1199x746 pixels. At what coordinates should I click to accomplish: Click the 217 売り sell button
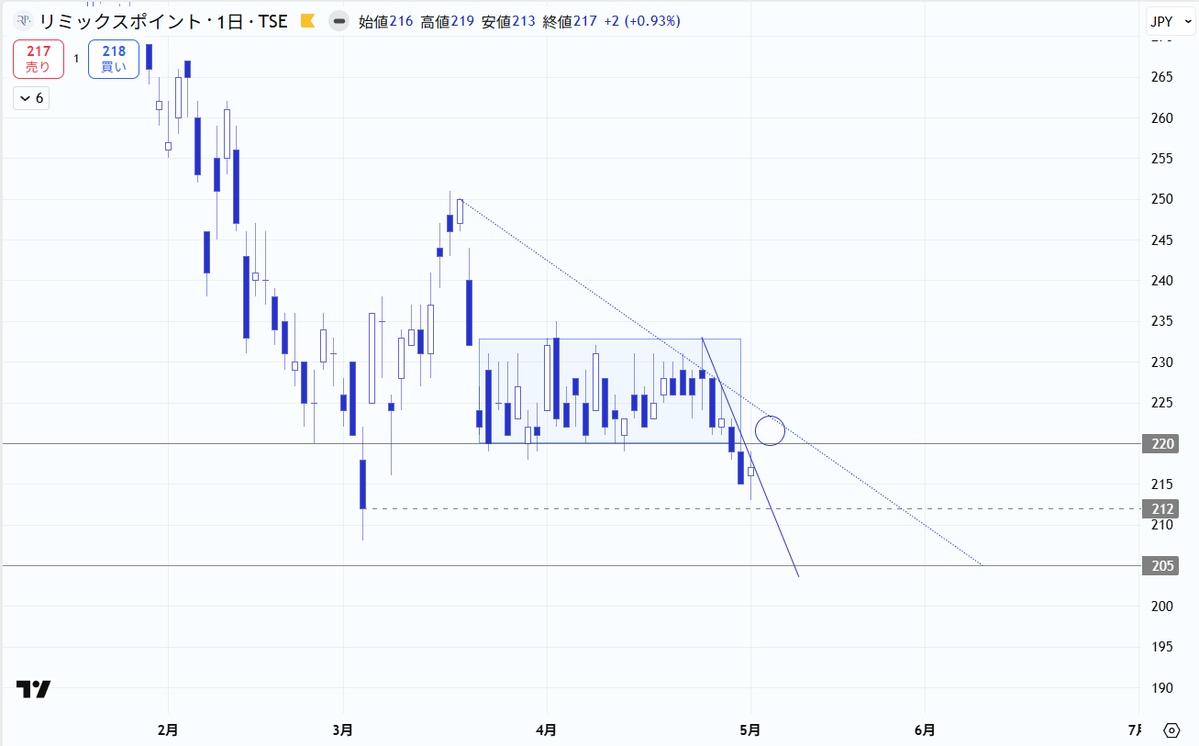point(38,59)
